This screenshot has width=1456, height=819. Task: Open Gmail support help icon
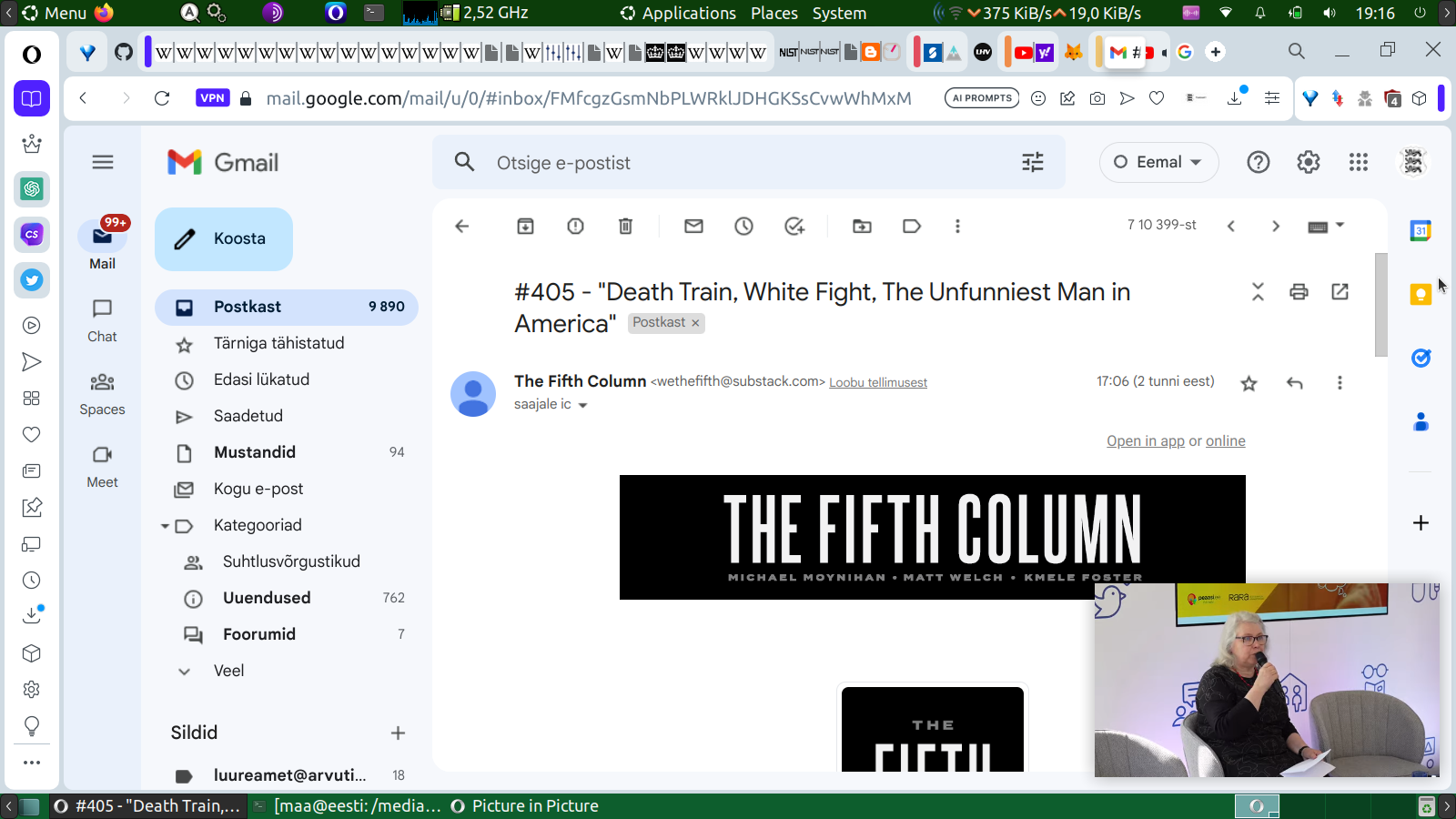[x=1259, y=163]
